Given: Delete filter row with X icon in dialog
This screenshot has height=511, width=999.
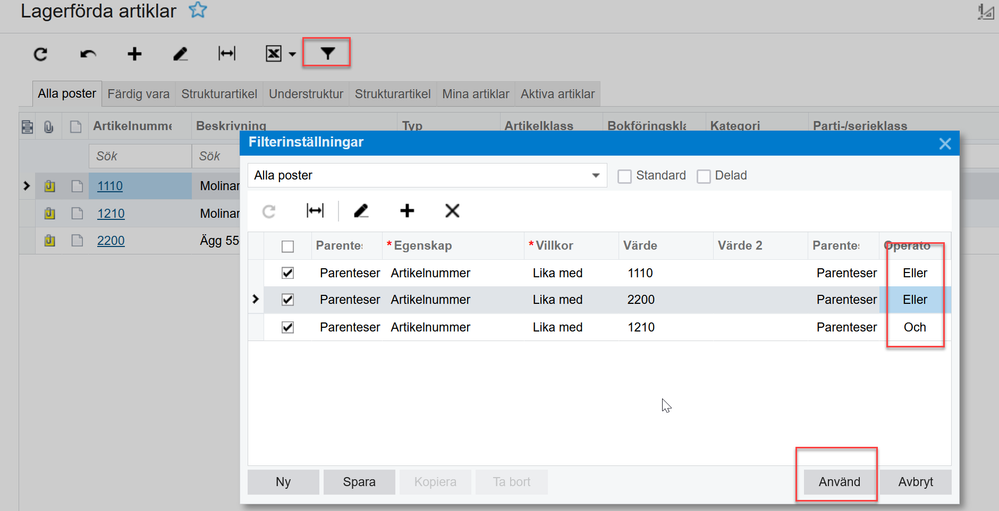Looking at the screenshot, I should (452, 211).
